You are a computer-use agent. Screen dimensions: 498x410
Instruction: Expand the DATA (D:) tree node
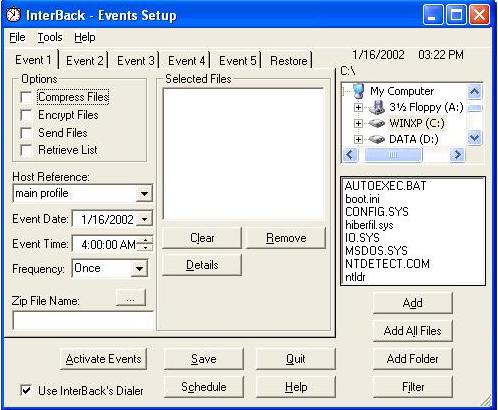pyautogui.click(x=358, y=139)
